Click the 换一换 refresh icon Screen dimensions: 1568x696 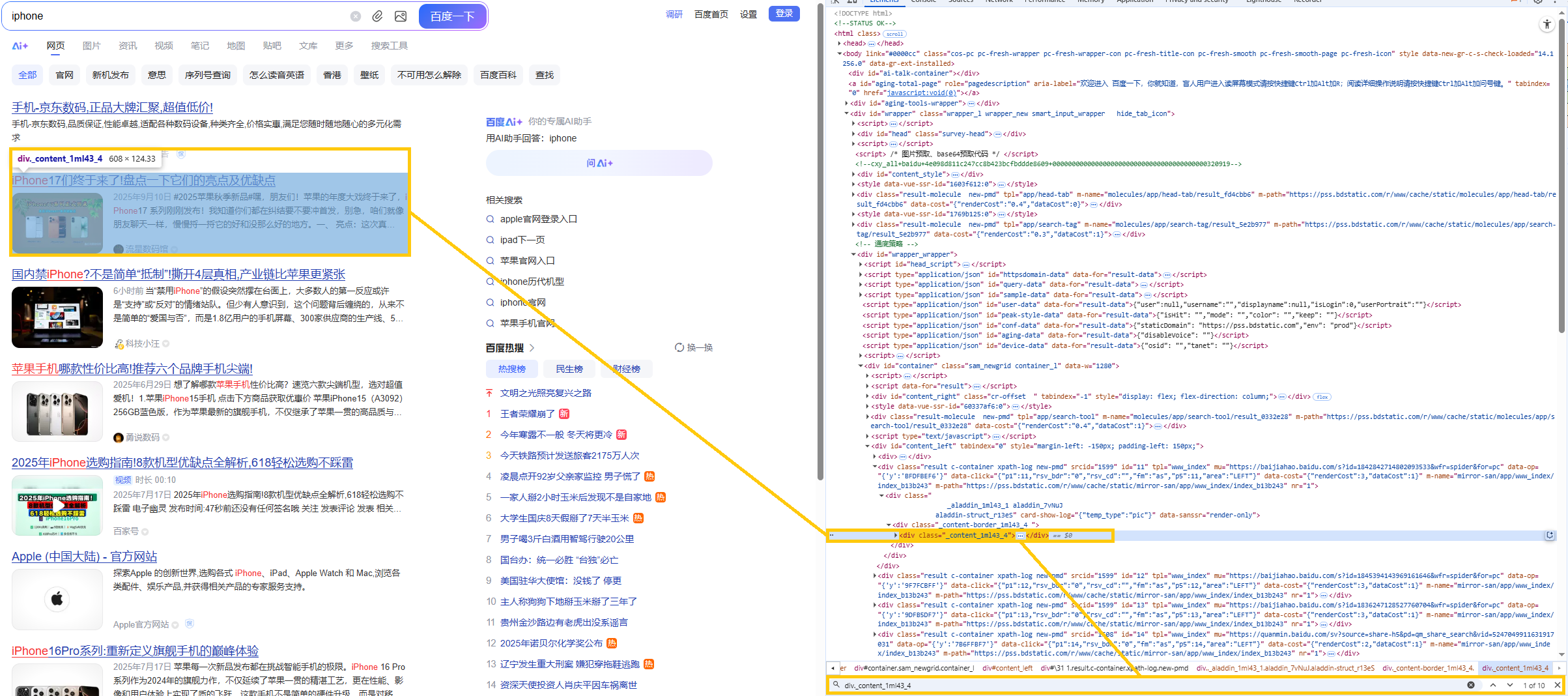coord(679,347)
